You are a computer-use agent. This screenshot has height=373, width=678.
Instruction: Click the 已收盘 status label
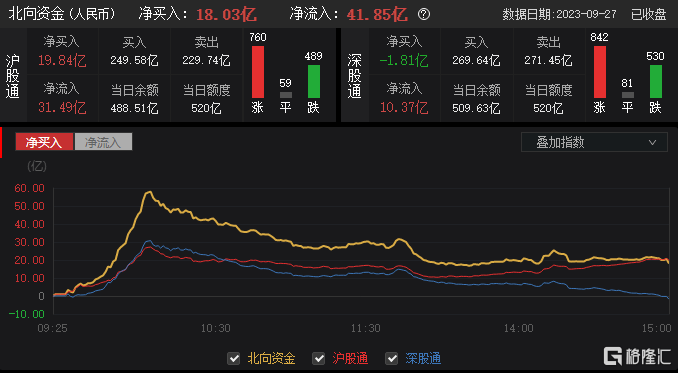pos(648,15)
